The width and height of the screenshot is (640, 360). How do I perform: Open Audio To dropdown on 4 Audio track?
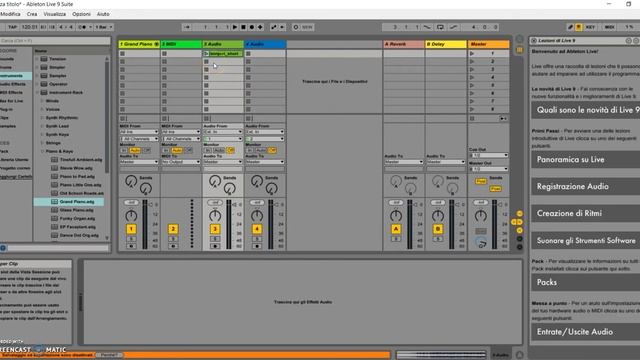(x=265, y=162)
